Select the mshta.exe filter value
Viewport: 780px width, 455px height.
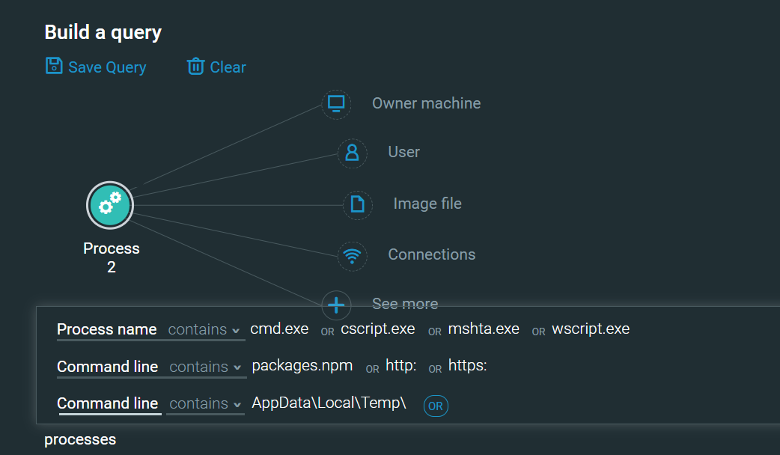coord(484,329)
